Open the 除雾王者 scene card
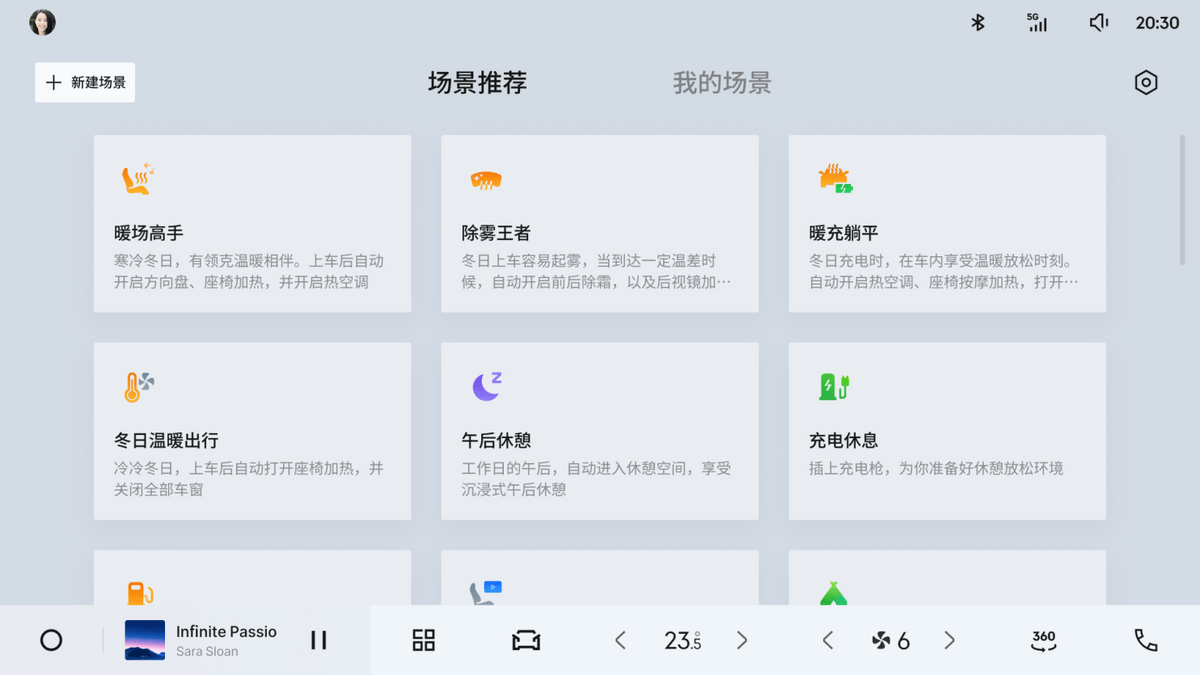This screenshot has width=1200, height=675. (599, 223)
